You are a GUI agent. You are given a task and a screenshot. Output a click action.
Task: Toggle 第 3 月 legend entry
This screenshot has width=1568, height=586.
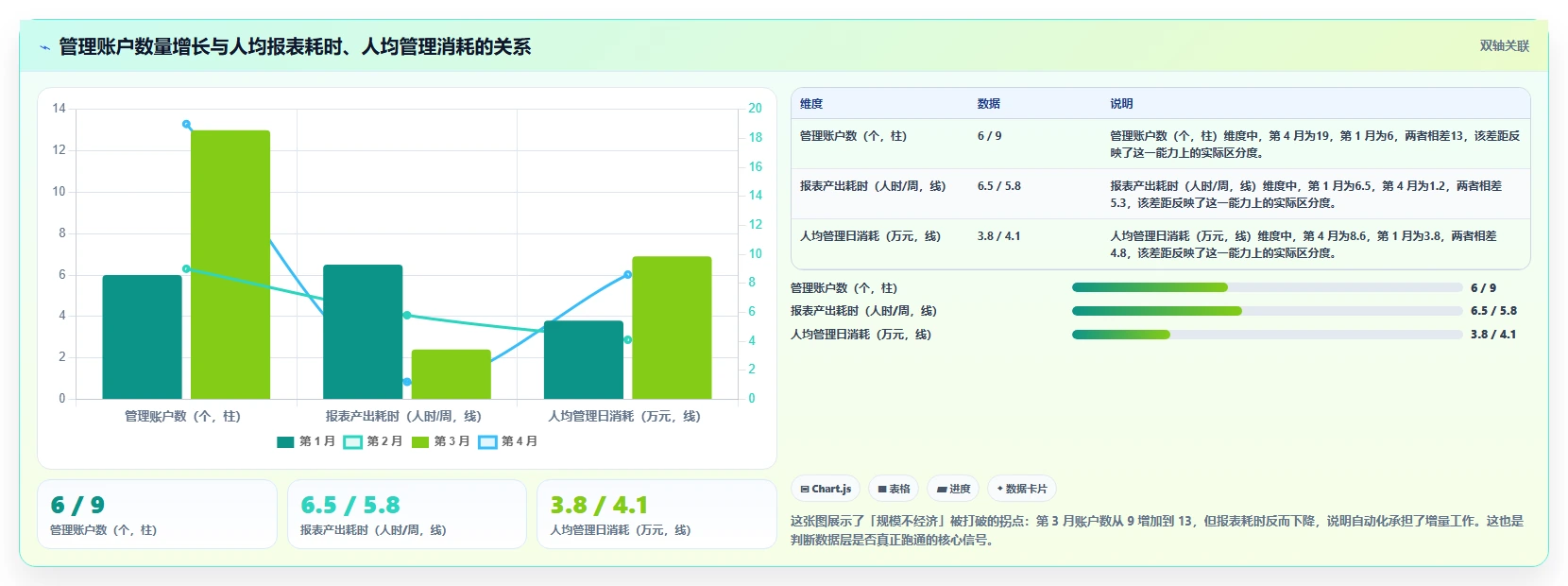(440, 441)
